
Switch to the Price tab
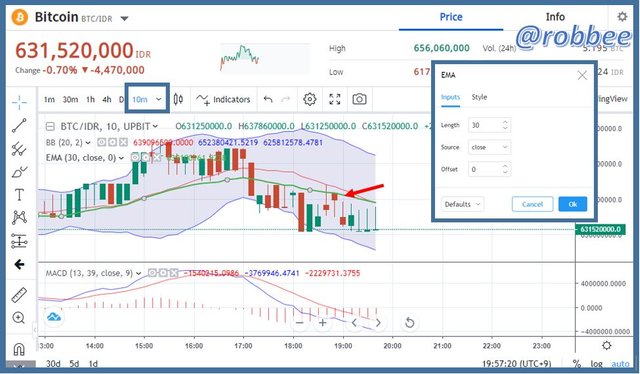(x=451, y=17)
